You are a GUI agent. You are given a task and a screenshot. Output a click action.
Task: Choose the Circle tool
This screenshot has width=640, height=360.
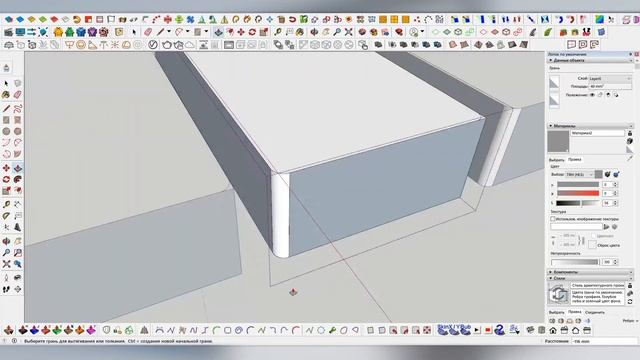[6, 131]
